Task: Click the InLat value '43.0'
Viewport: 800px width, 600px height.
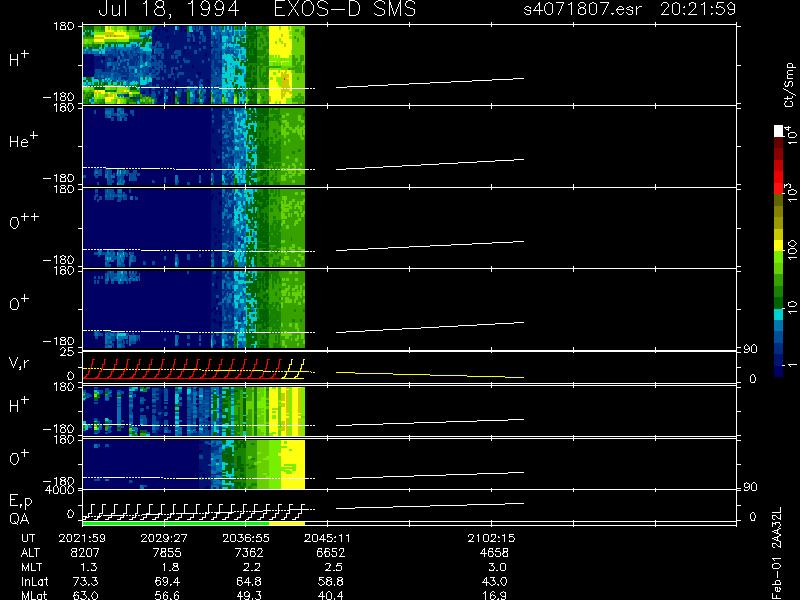Action: pyautogui.click(x=494, y=582)
